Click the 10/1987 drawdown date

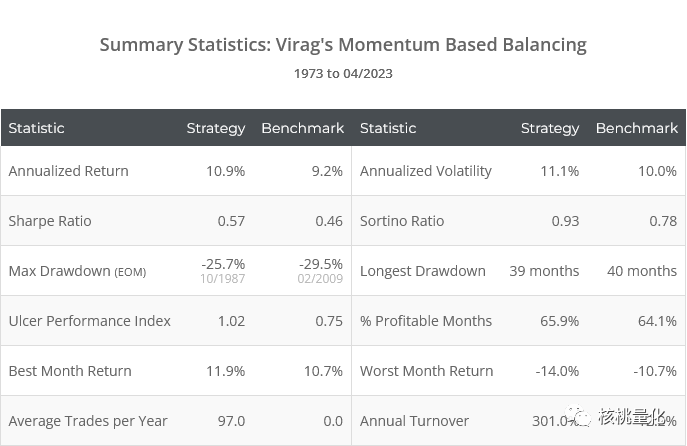coord(224,278)
